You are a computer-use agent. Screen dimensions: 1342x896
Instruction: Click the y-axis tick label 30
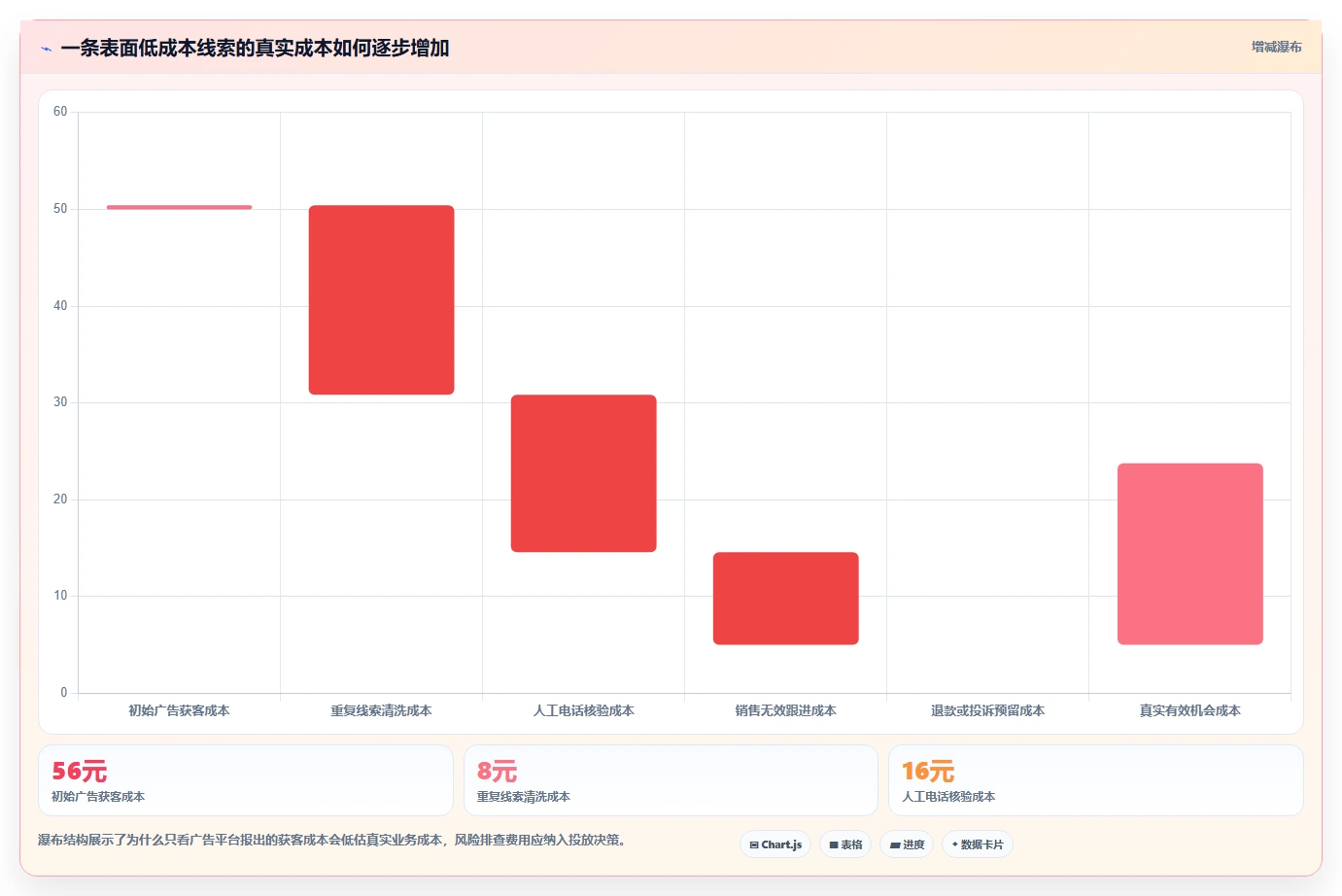pos(60,402)
